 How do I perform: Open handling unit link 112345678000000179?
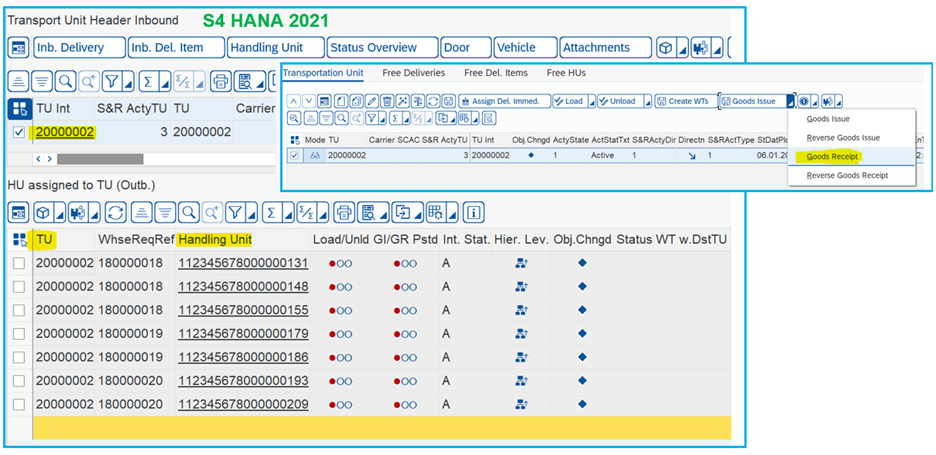pyautogui.click(x=243, y=334)
